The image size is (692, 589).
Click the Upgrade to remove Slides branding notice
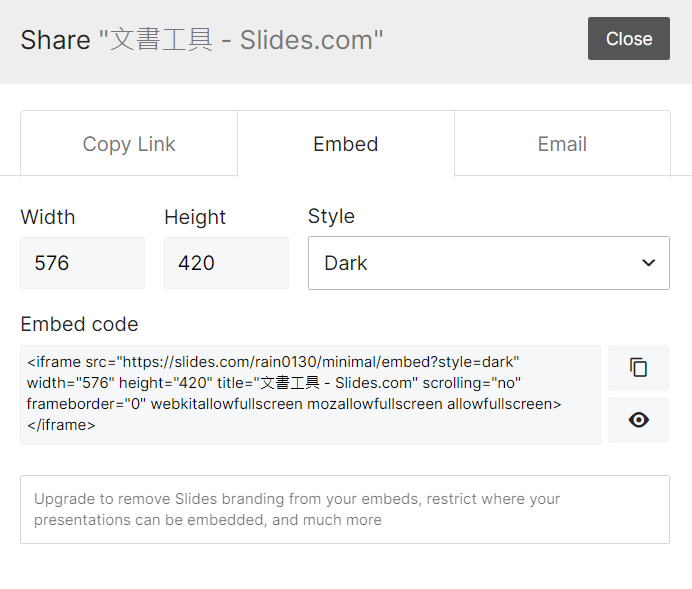point(345,510)
